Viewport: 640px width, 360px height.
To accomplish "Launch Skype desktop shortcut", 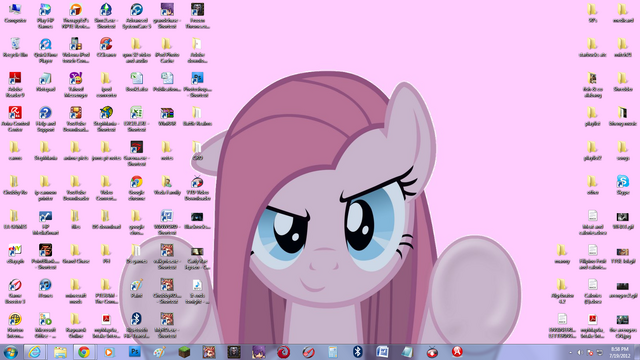I will point(623,185).
